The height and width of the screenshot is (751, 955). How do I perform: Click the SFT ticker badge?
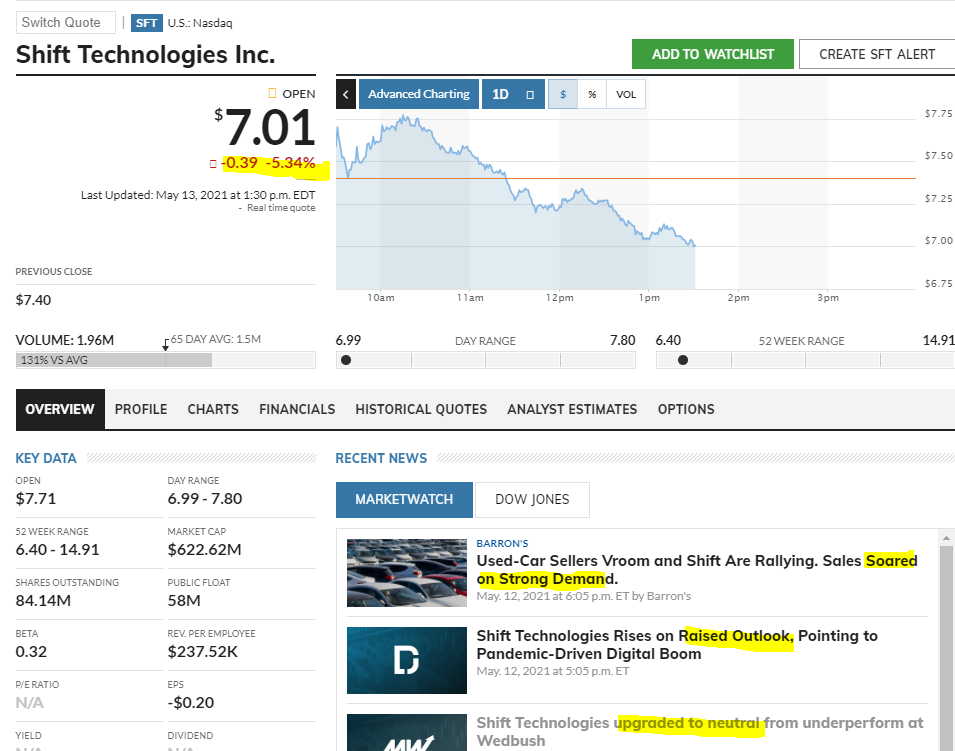pos(147,23)
